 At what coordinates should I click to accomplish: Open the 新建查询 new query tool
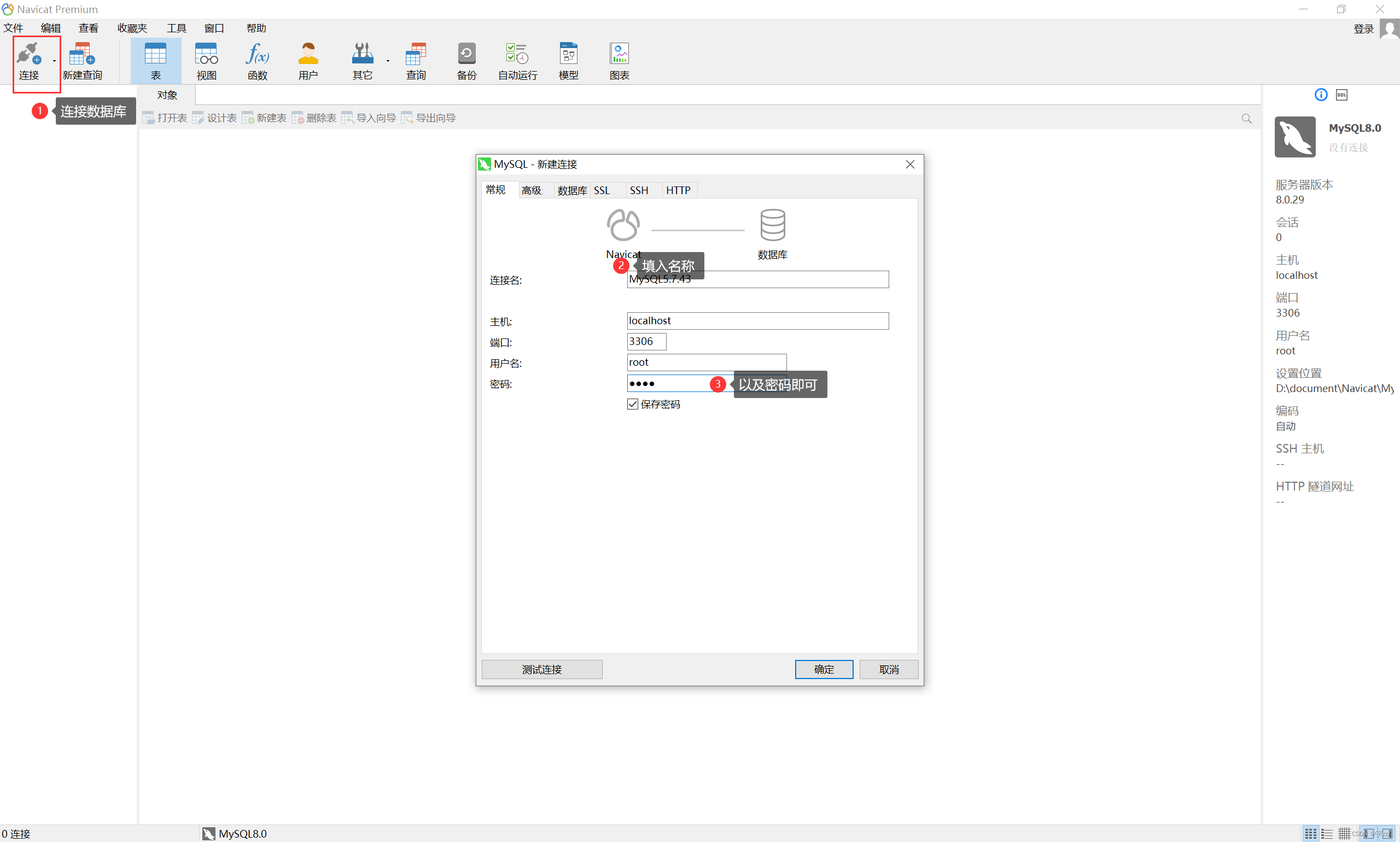pos(81,61)
